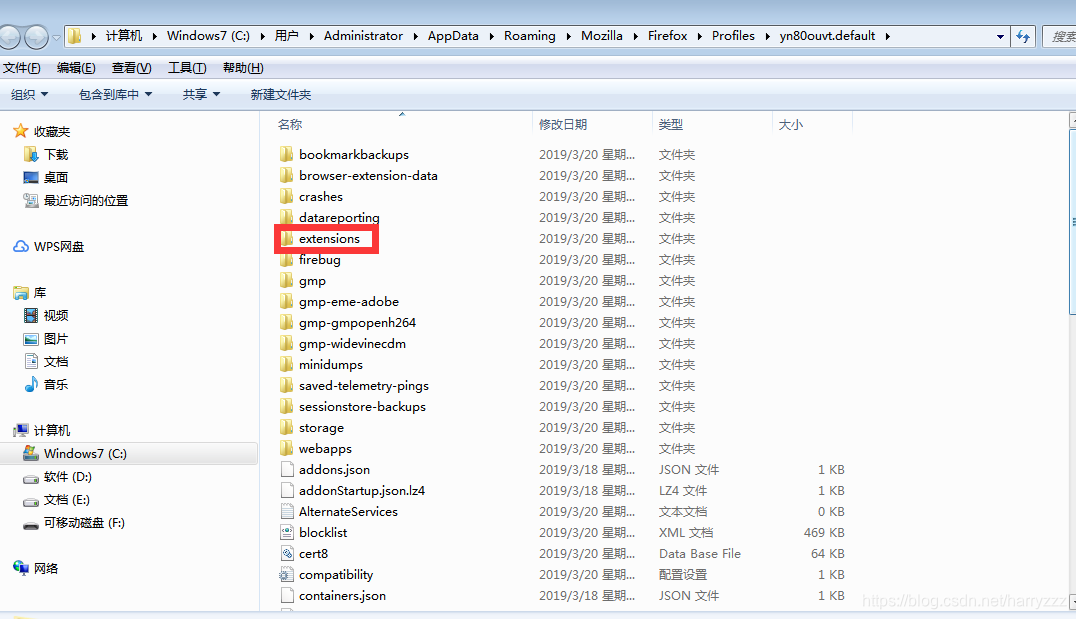Screen dimensions: 1076x619
Task: Open the 包含到库中 dropdown
Action: pos(115,94)
